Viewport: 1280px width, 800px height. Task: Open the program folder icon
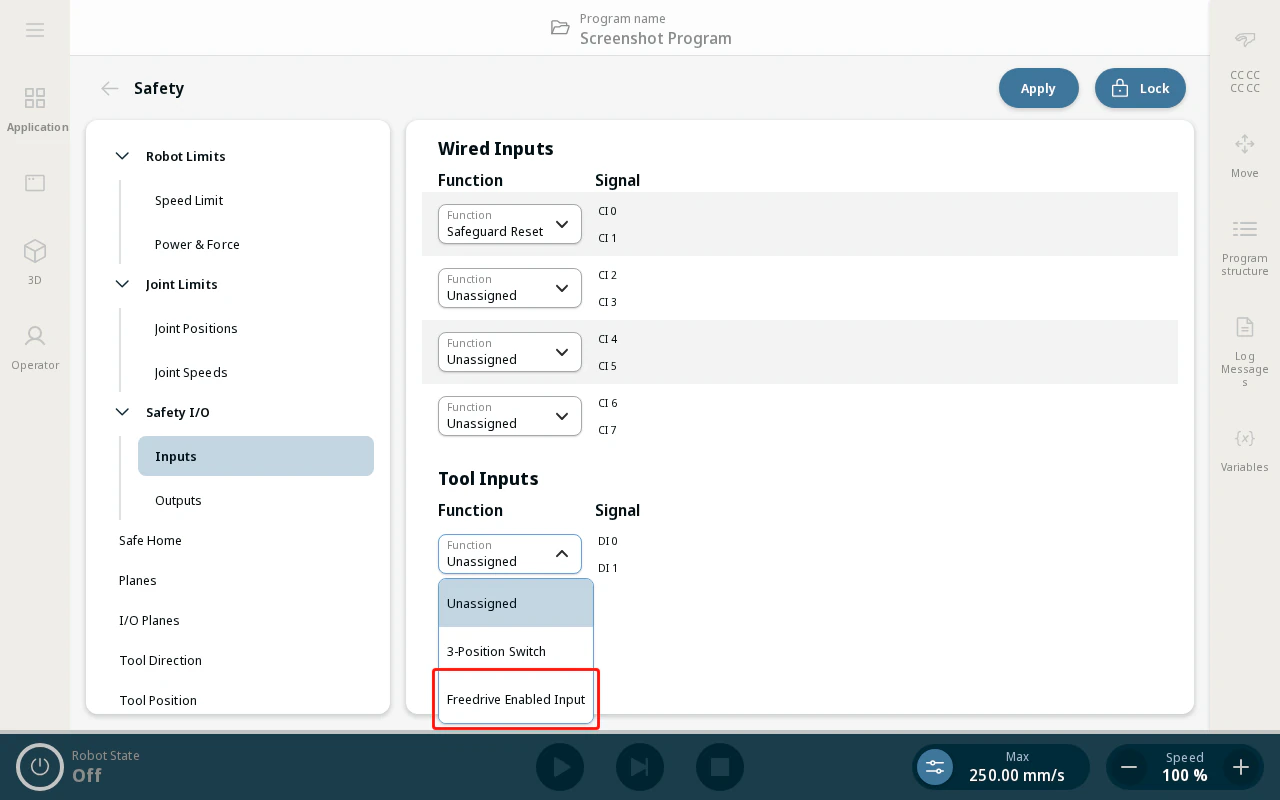561,27
